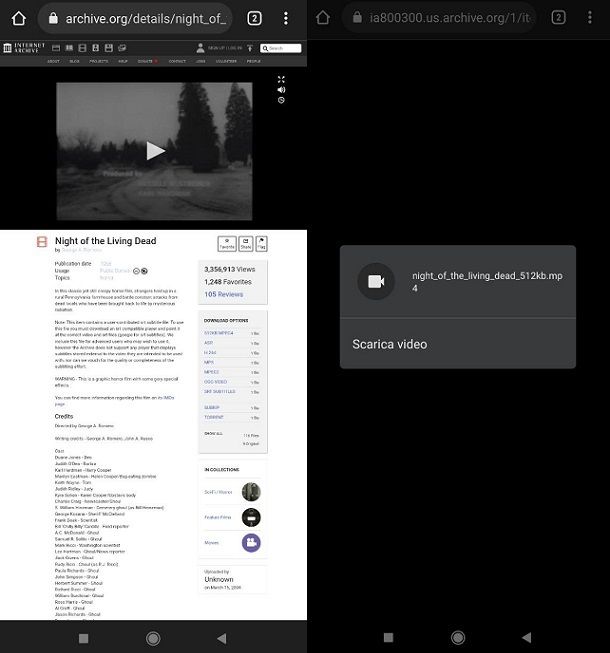610x653 pixels.
Task: Tap the home icon in right browser
Action: click(323, 17)
